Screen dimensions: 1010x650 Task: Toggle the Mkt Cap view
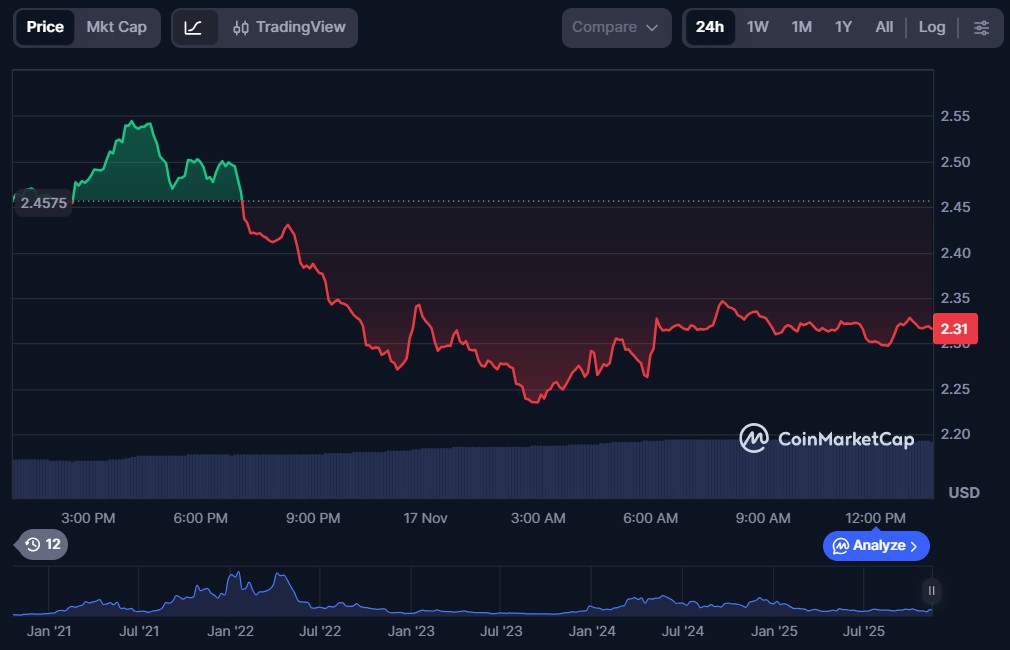116,27
